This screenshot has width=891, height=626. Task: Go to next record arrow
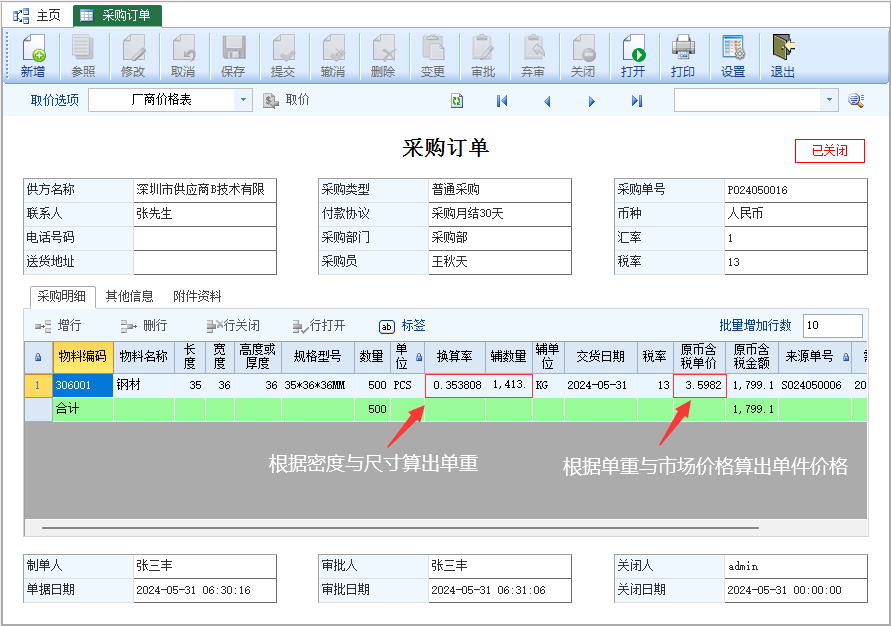(x=592, y=101)
